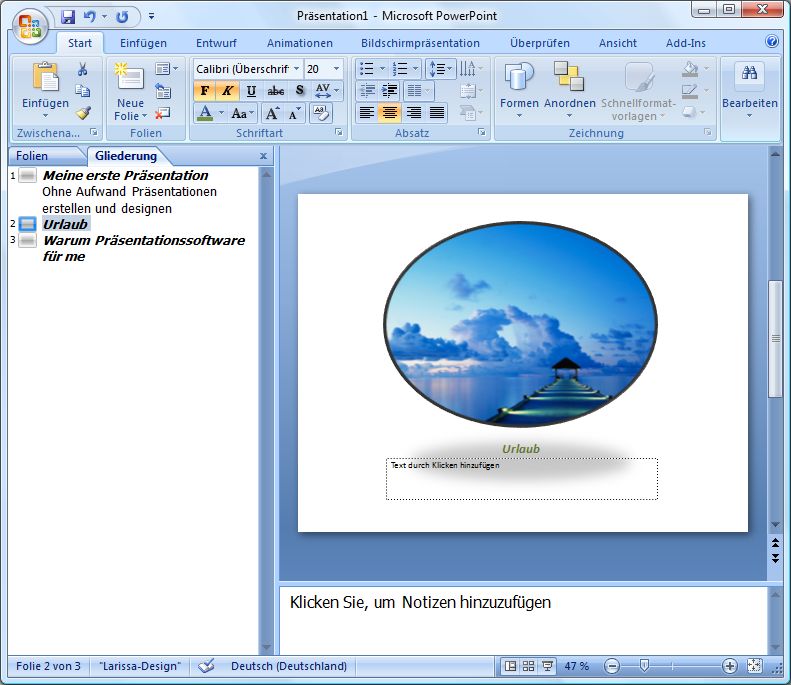Expand the change case Aa menu
Screen dimensions: 791x685
(x=243, y=113)
